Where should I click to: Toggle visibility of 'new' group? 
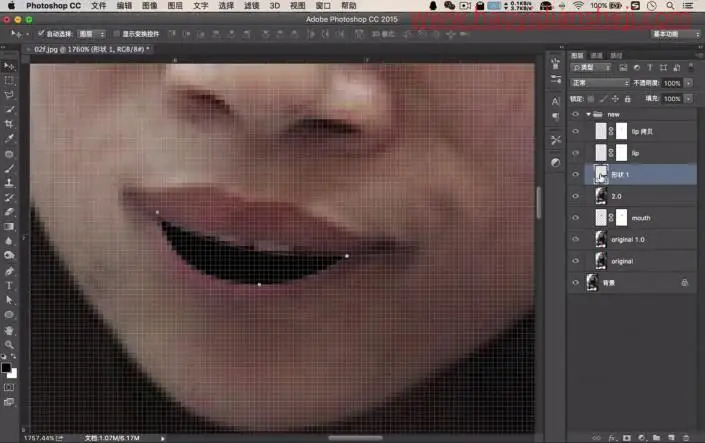point(576,114)
